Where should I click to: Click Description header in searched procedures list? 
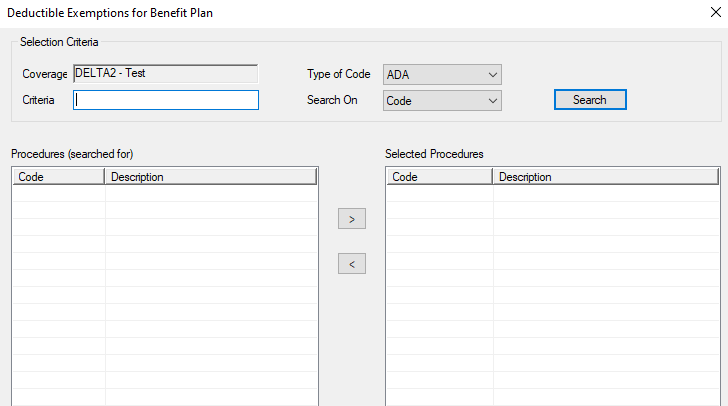point(210,177)
